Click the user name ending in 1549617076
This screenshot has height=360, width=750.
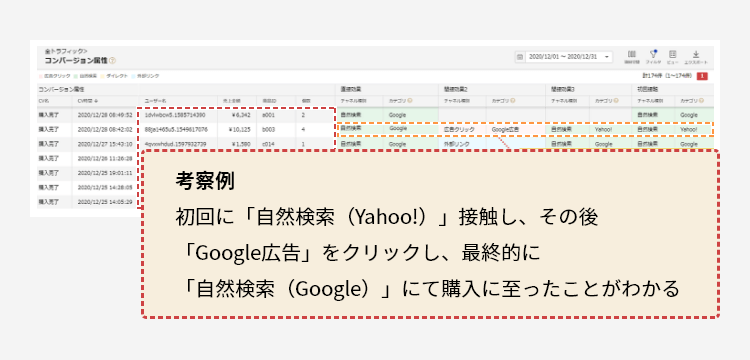tap(176, 129)
